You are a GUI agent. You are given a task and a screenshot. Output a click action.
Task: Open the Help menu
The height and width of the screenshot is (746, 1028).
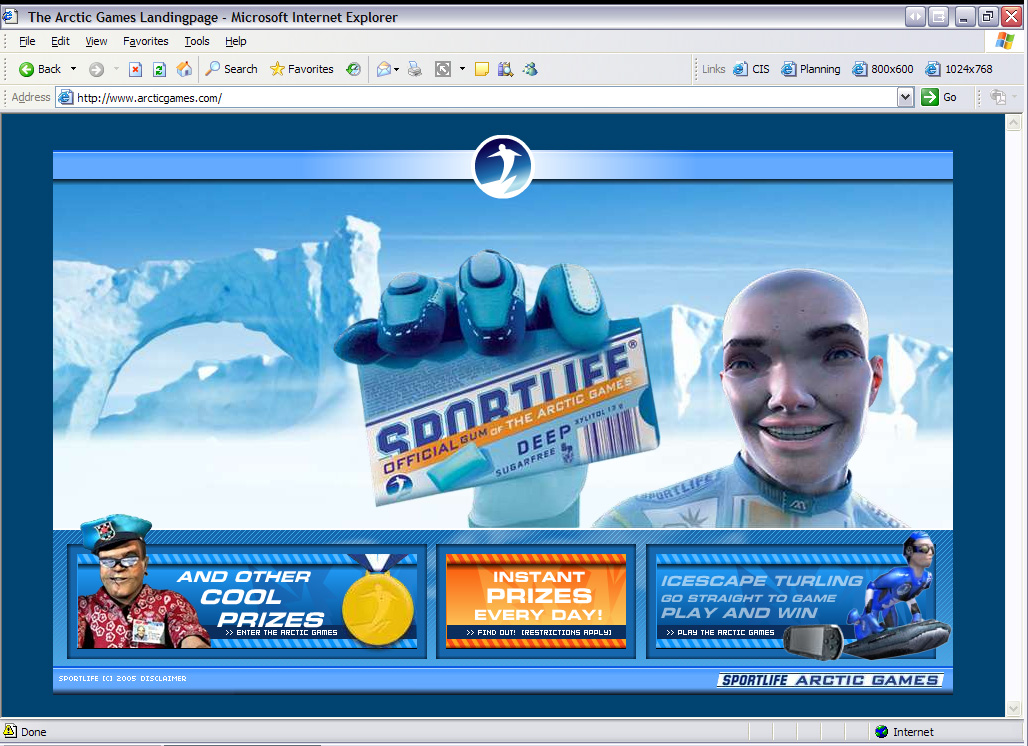[x=235, y=41]
